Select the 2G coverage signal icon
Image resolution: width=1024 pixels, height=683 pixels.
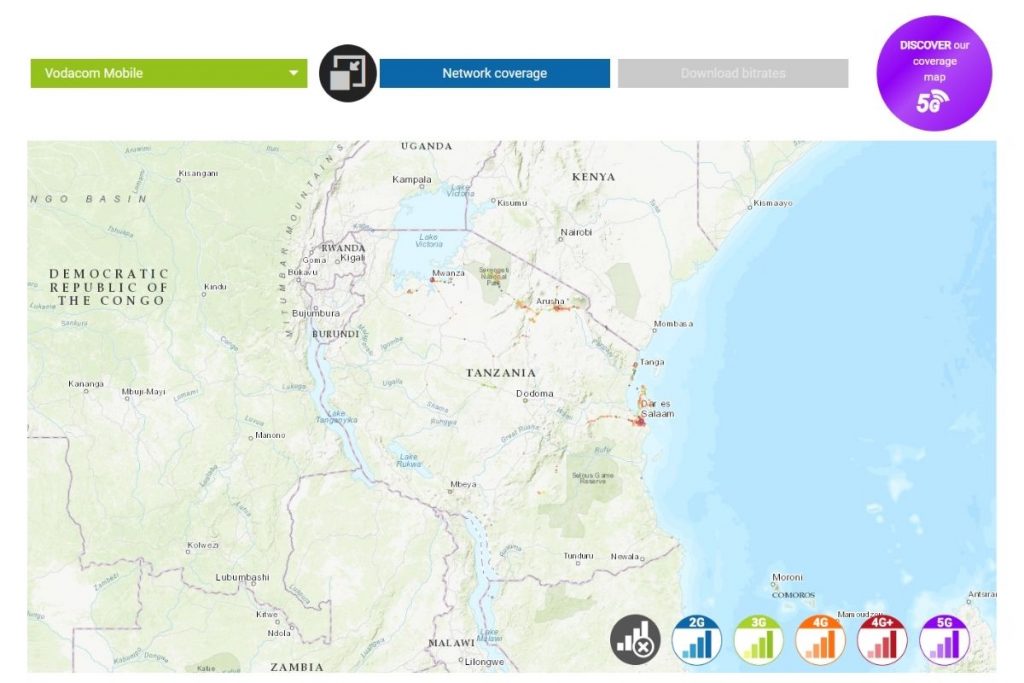coord(694,638)
